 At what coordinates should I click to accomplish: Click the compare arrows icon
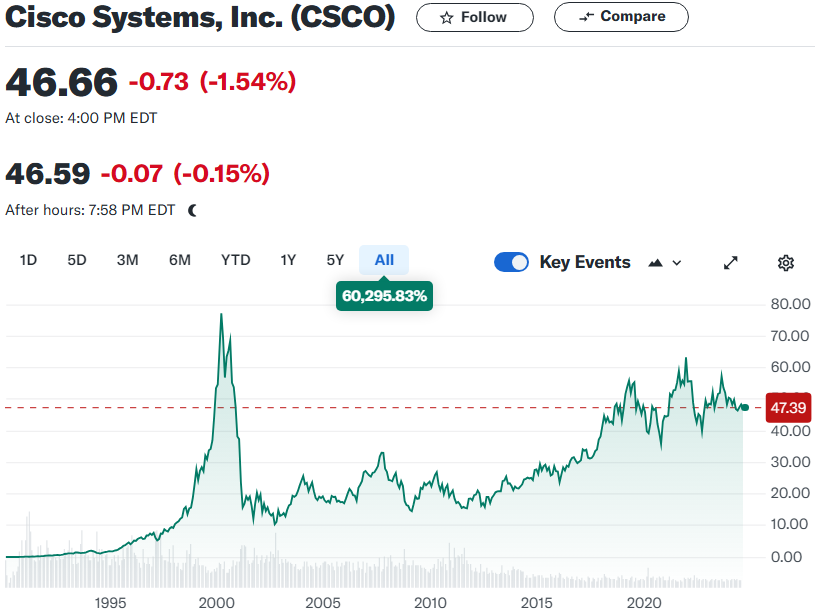(586, 17)
